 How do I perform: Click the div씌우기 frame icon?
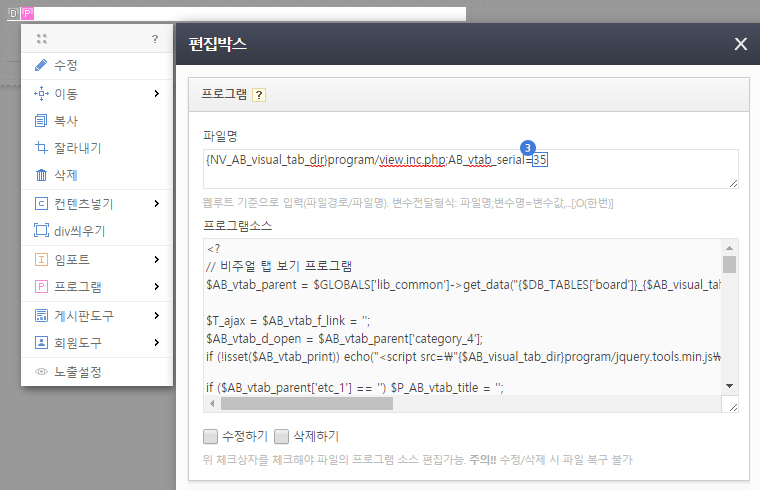pos(41,231)
